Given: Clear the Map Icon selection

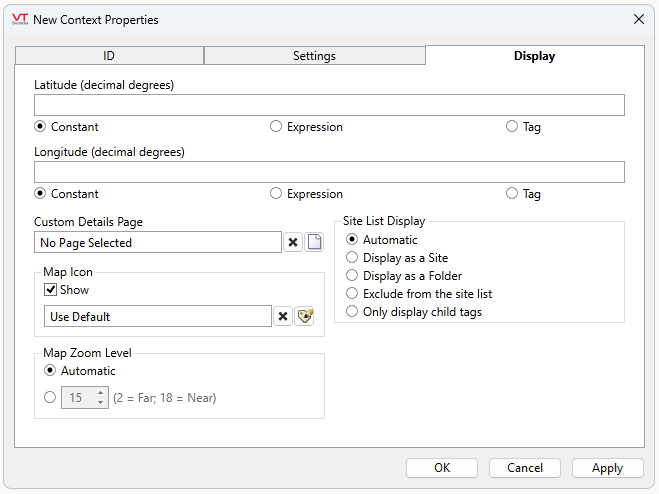Looking at the screenshot, I should [283, 316].
